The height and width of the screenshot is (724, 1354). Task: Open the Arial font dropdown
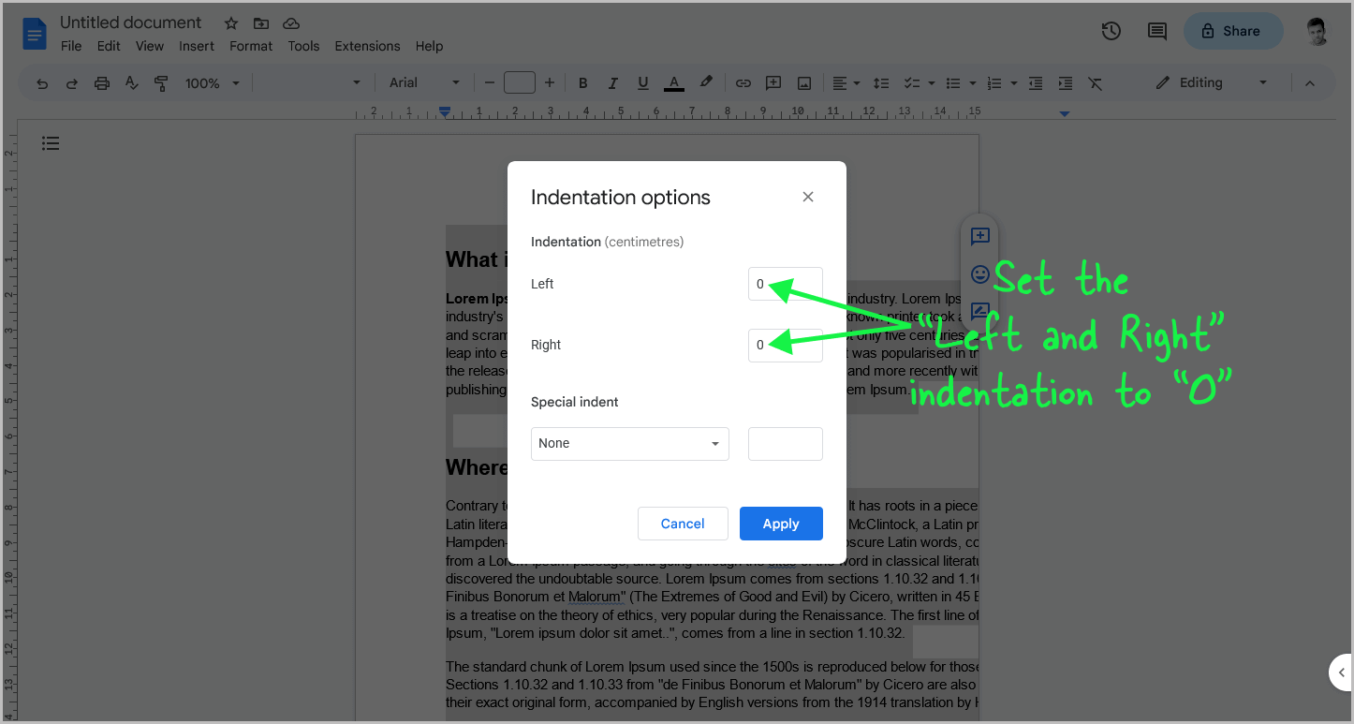coord(425,83)
